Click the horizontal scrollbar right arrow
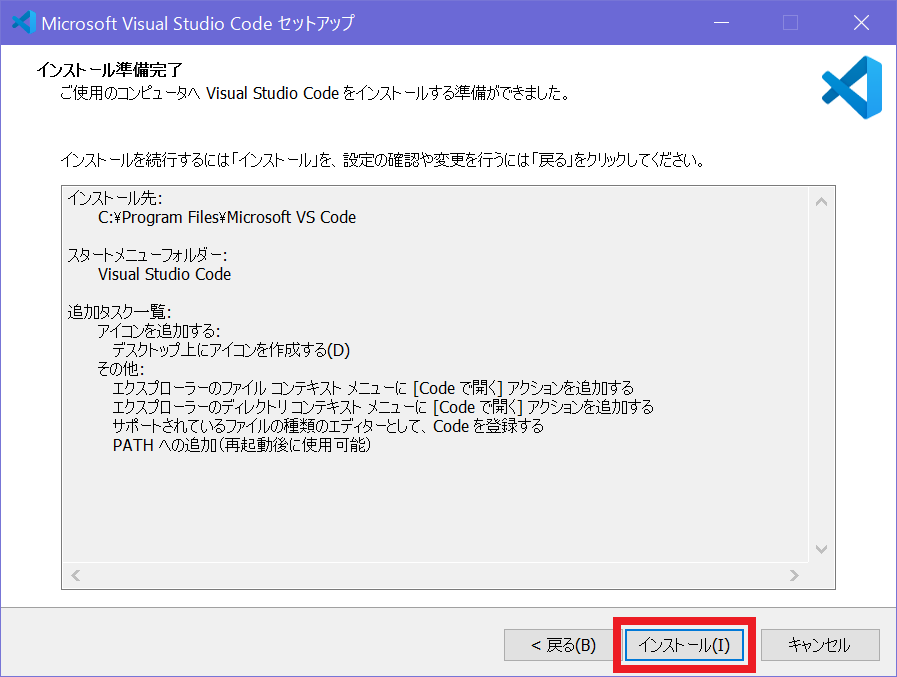897x677 pixels. tap(794, 575)
